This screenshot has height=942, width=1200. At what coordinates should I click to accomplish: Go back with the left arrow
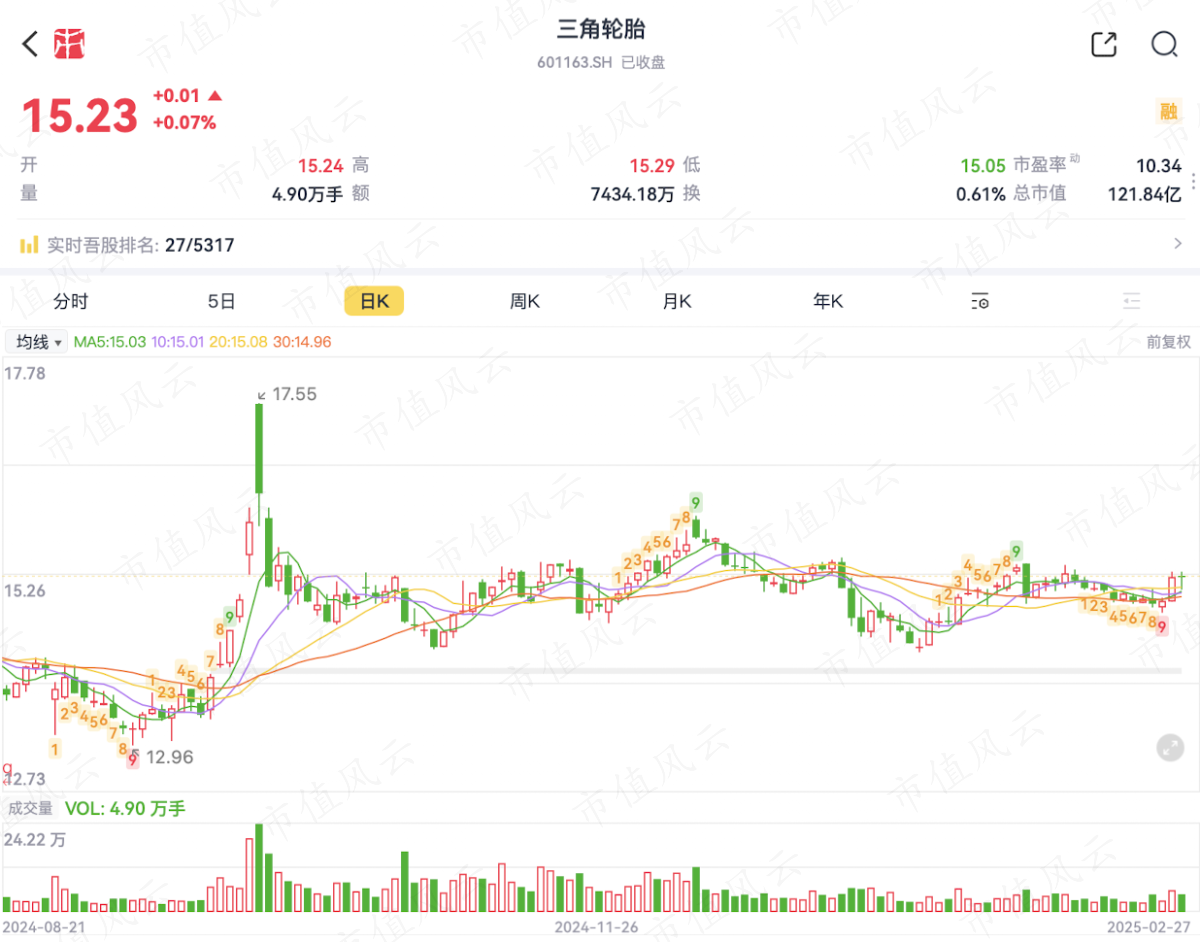click(x=30, y=44)
